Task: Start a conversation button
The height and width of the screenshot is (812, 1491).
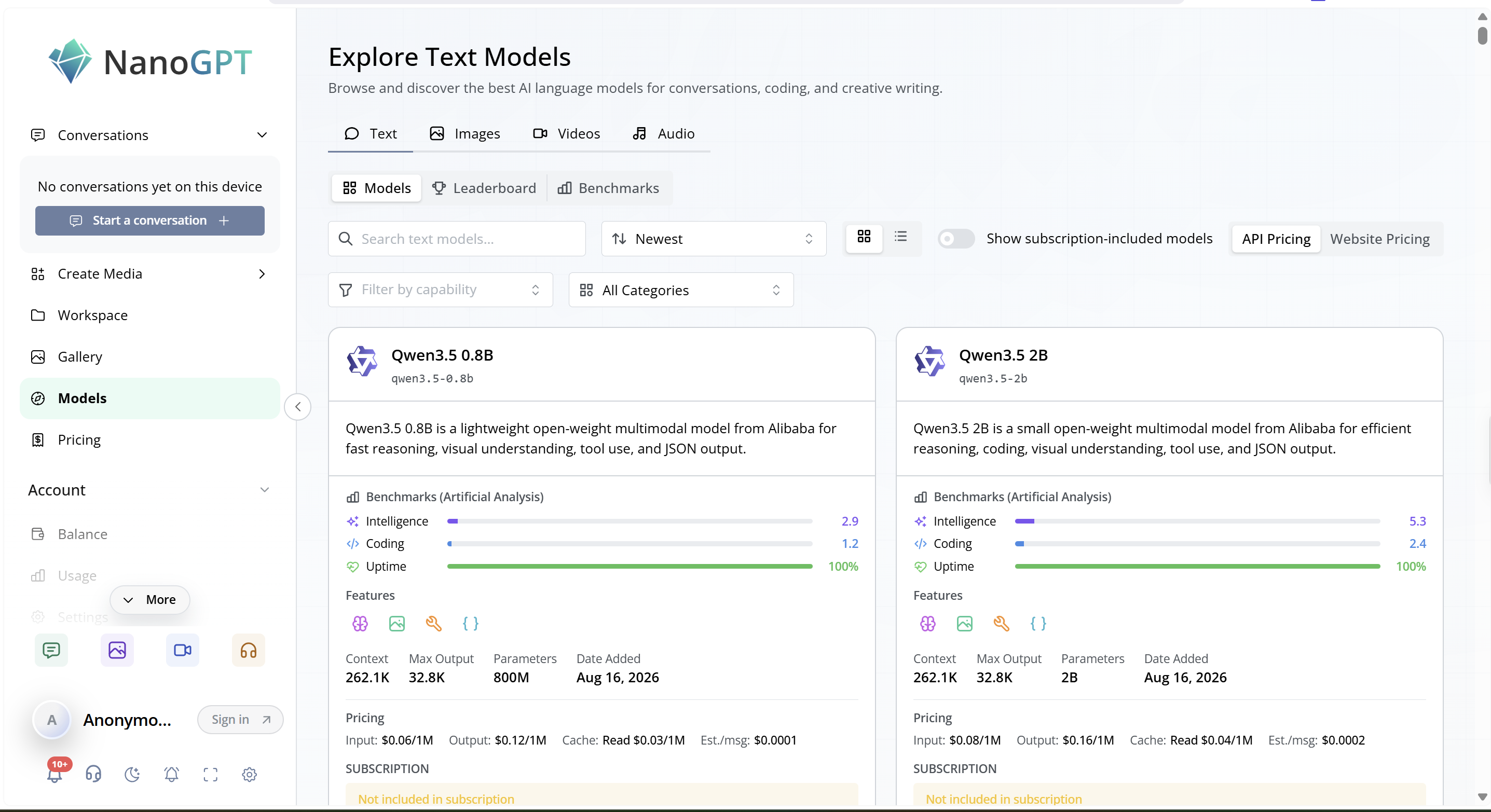Action: pos(150,221)
